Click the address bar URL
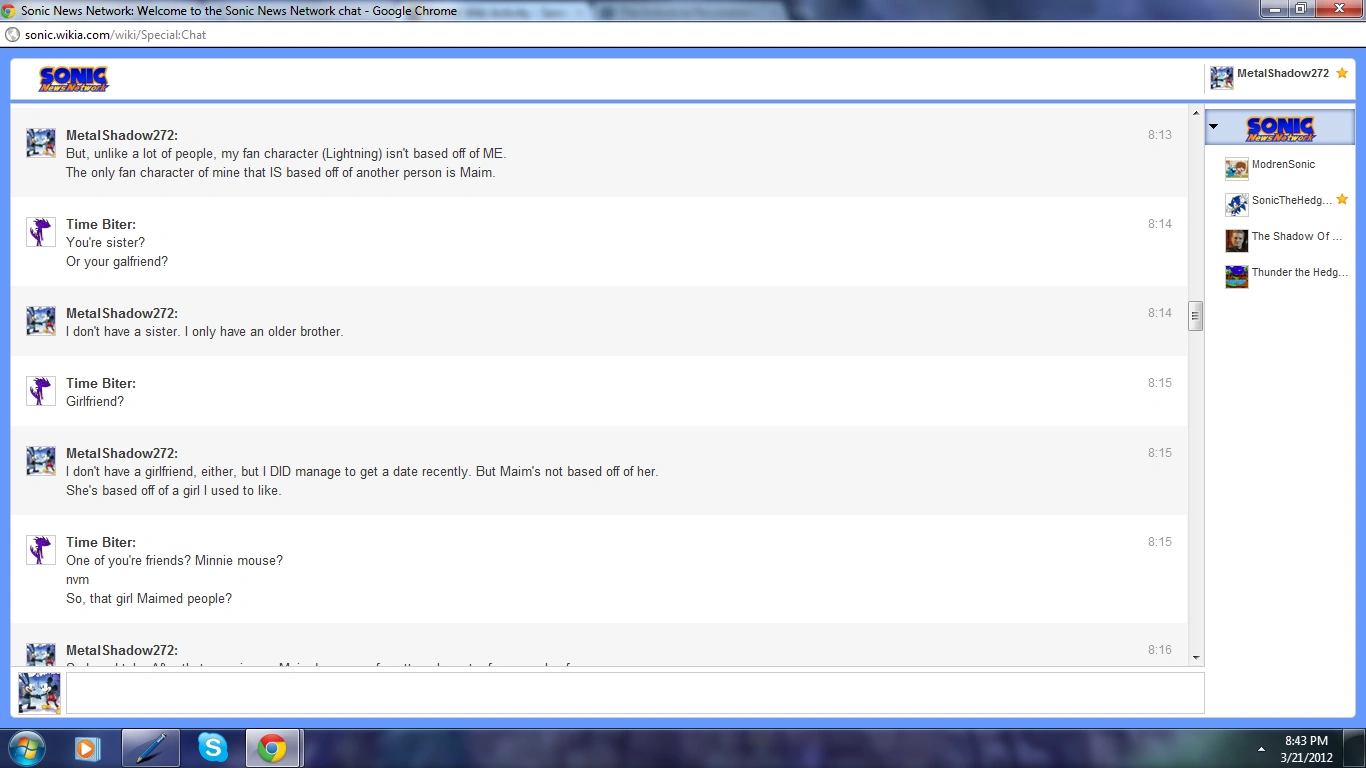 pos(115,34)
